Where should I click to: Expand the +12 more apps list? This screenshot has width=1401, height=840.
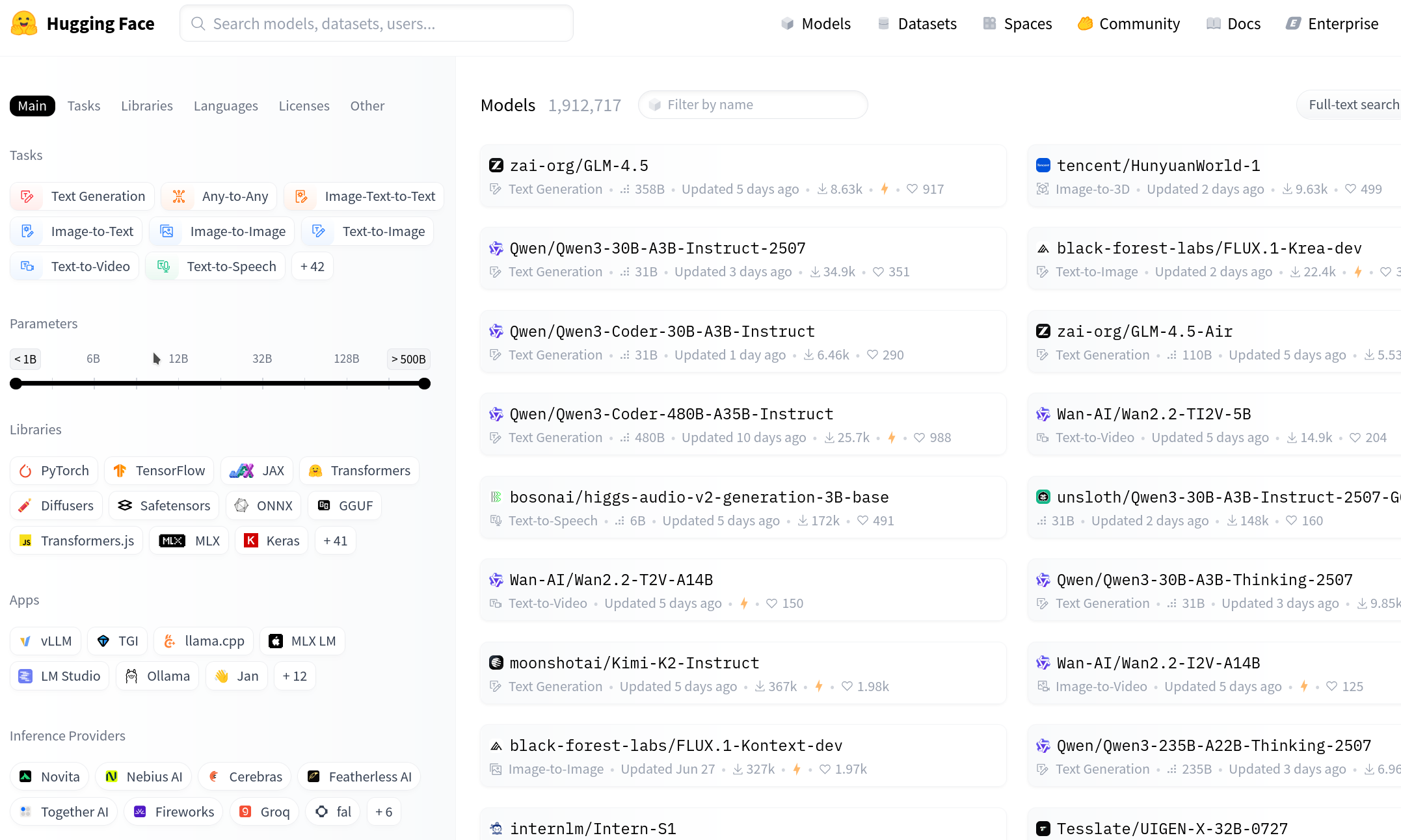point(295,676)
